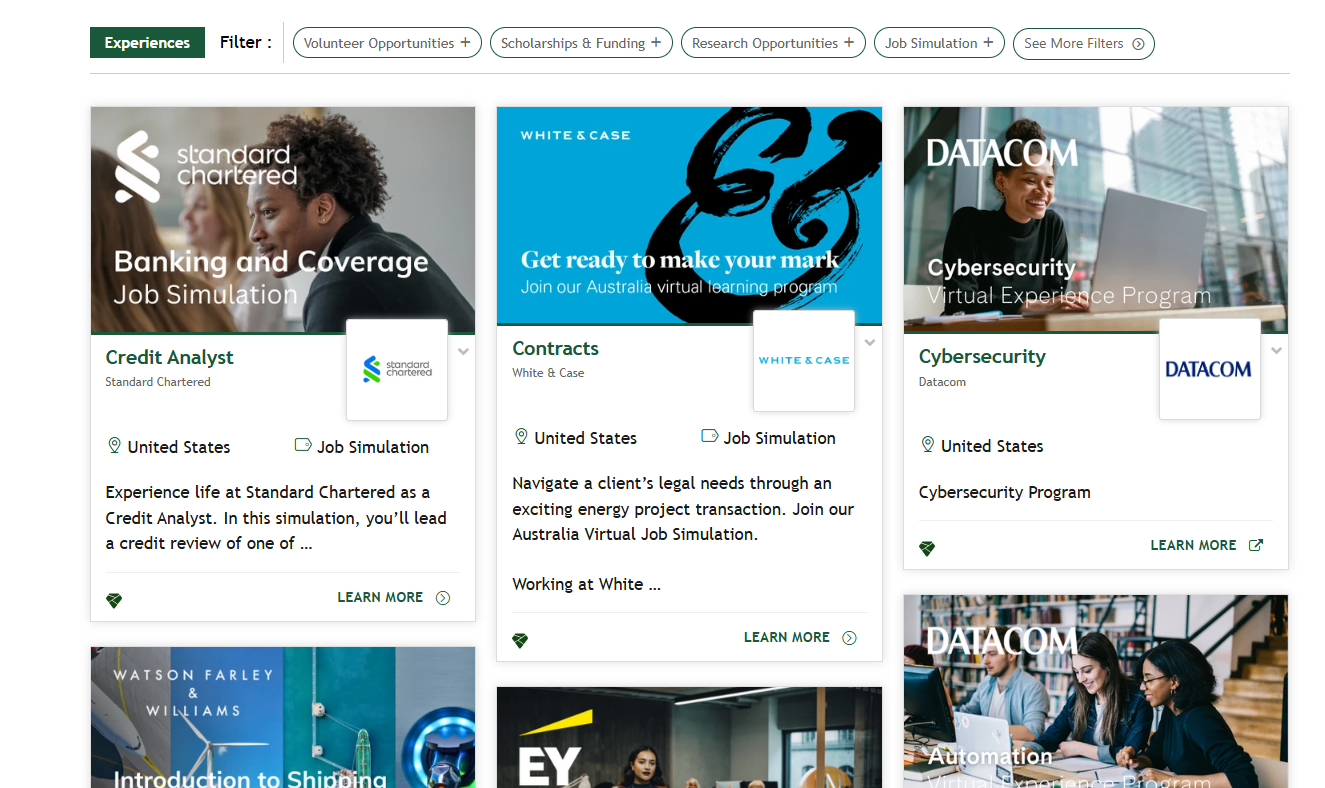Open the Credit Analyst title link
This screenshot has height=788, width=1325.
(x=169, y=357)
